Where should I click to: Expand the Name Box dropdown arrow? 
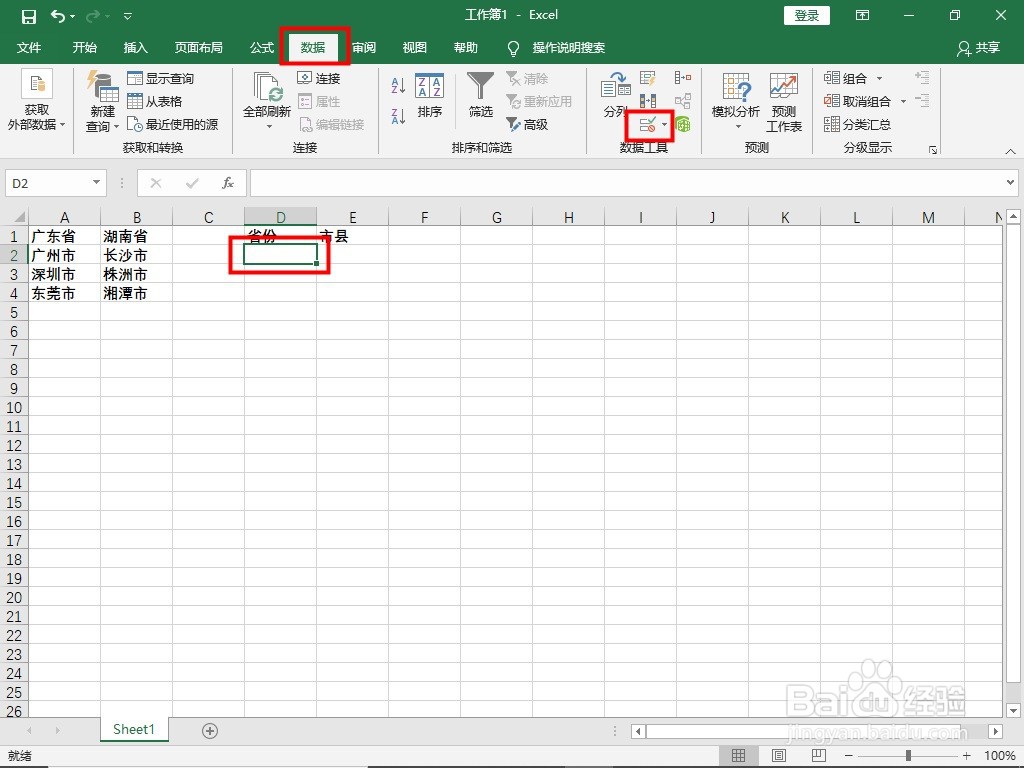coord(96,182)
